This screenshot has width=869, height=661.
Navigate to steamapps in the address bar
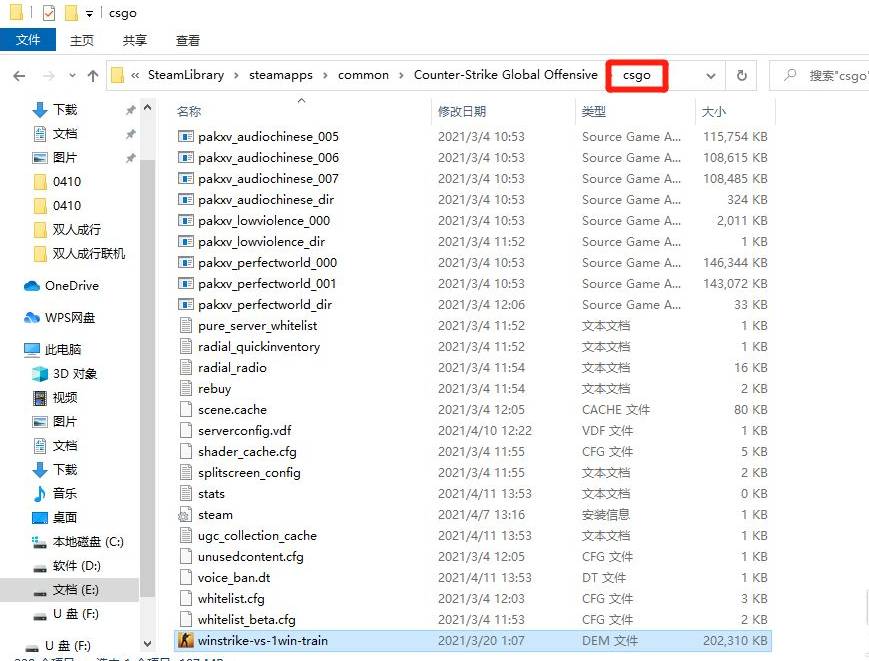pyautogui.click(x=280, y=75)
